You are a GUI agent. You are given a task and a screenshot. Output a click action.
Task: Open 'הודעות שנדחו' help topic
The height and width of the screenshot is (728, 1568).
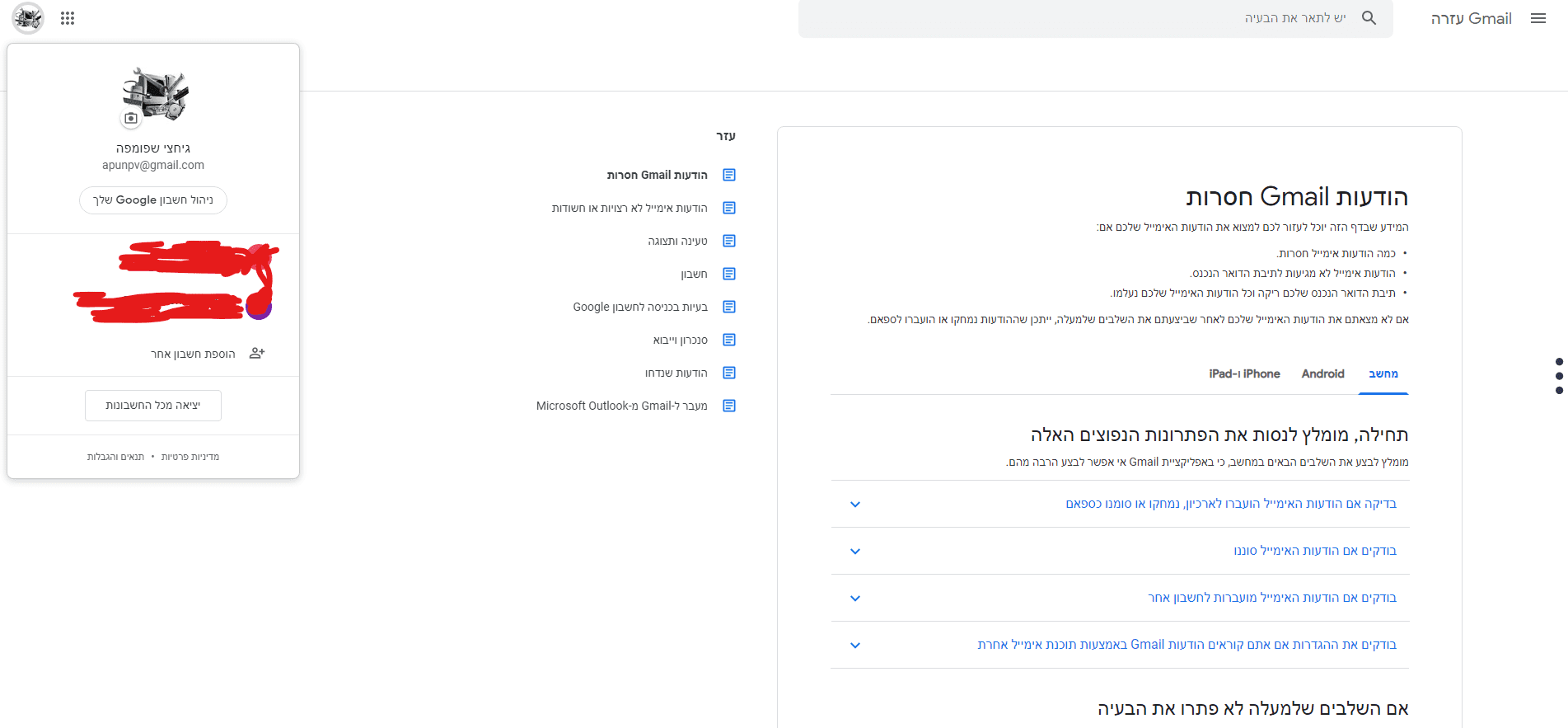(x=676, y=373)
